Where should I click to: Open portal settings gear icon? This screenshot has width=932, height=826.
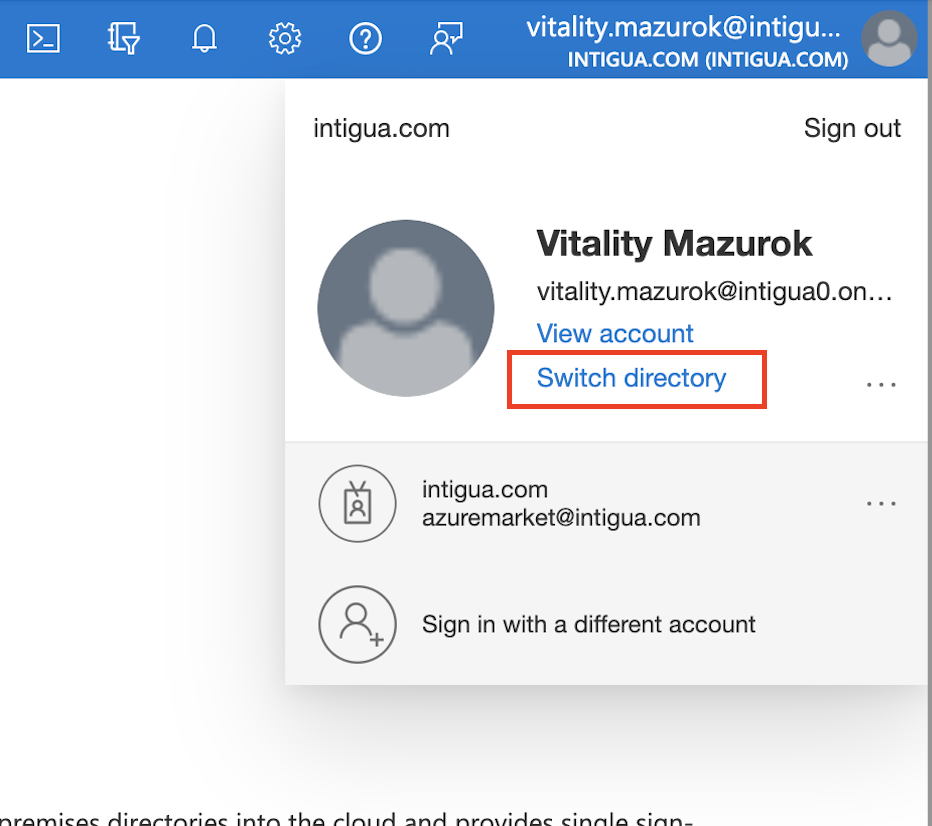click(x=285, y=39)
